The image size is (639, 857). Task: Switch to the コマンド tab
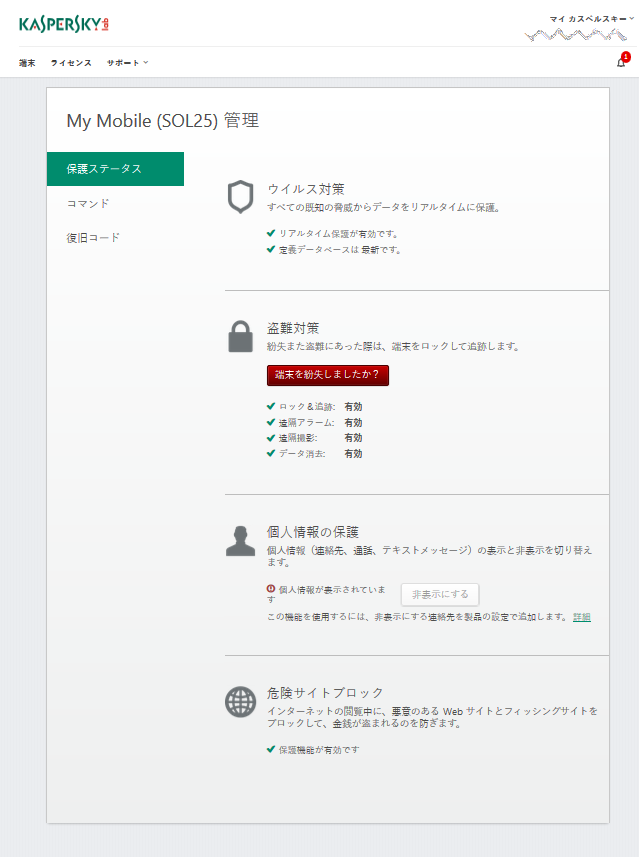[x=88, y=204]
